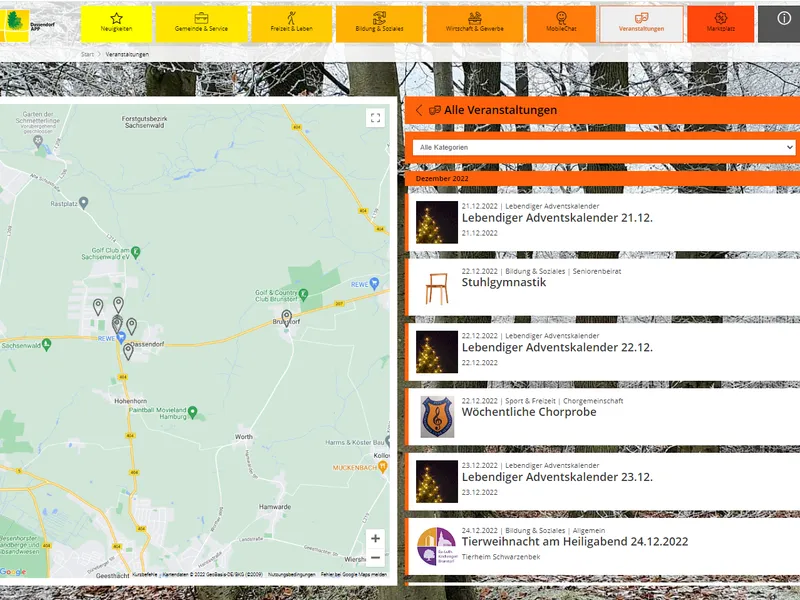
Task: Toggle fullscreen map view
Action: pos(376,118)
